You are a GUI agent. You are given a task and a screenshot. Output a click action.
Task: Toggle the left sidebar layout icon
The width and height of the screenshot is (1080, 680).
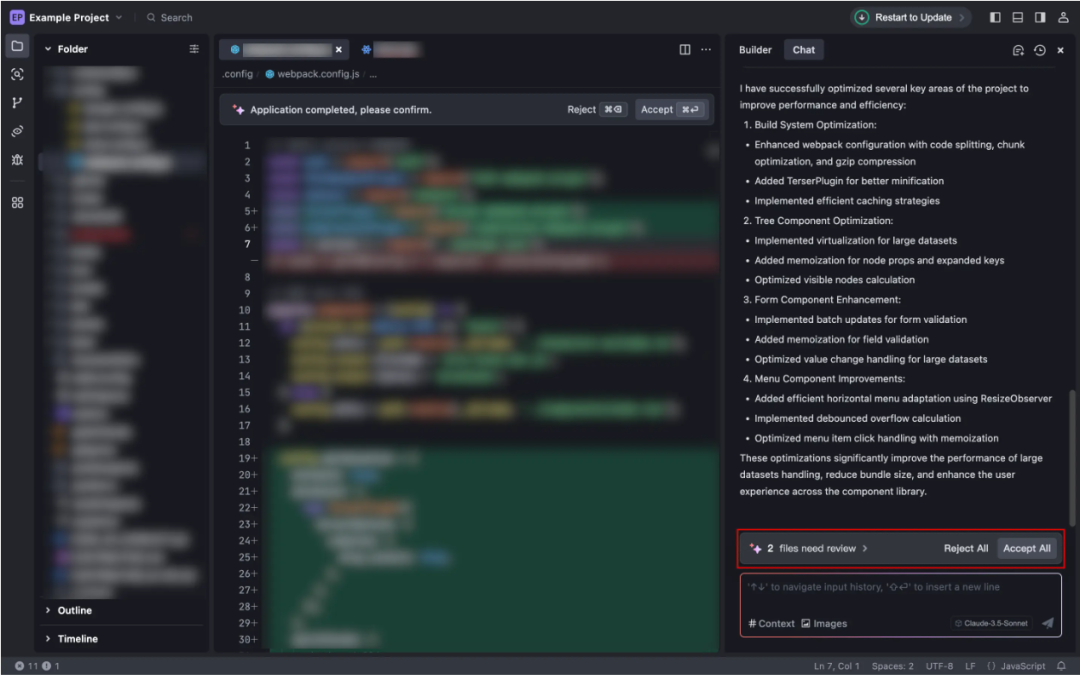[x=995, y=17]
